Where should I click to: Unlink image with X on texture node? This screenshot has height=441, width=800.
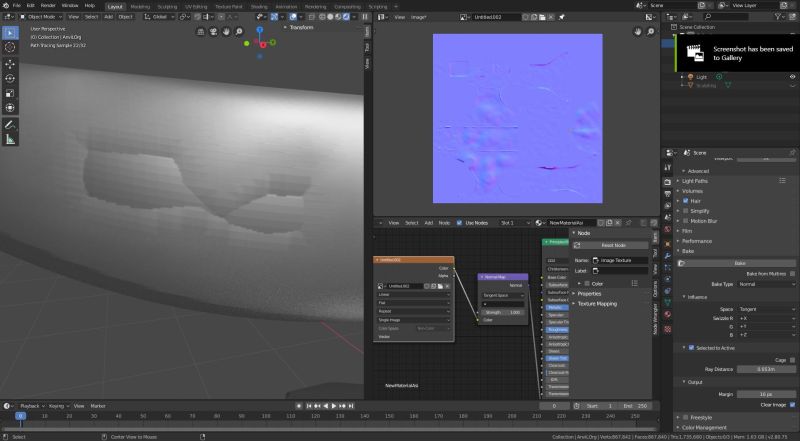point(447,286)
